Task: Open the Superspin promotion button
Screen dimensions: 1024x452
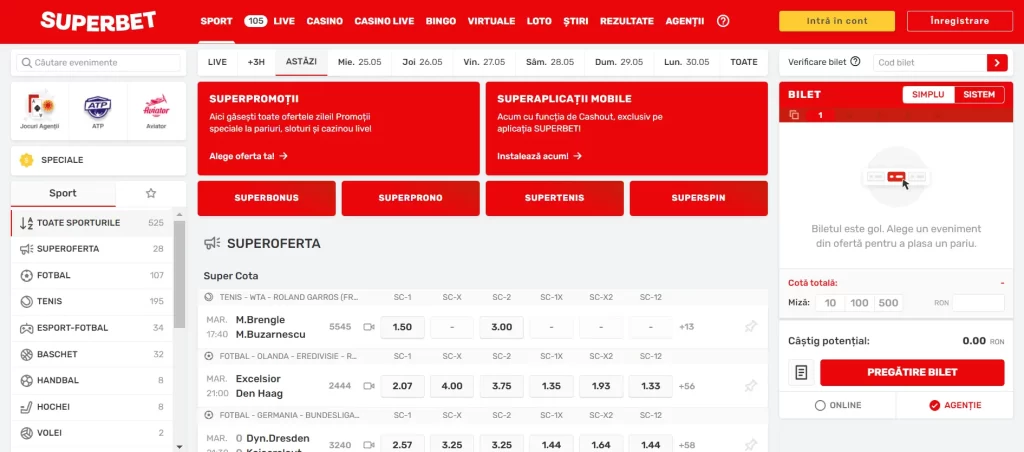Action: pos(698,198)
